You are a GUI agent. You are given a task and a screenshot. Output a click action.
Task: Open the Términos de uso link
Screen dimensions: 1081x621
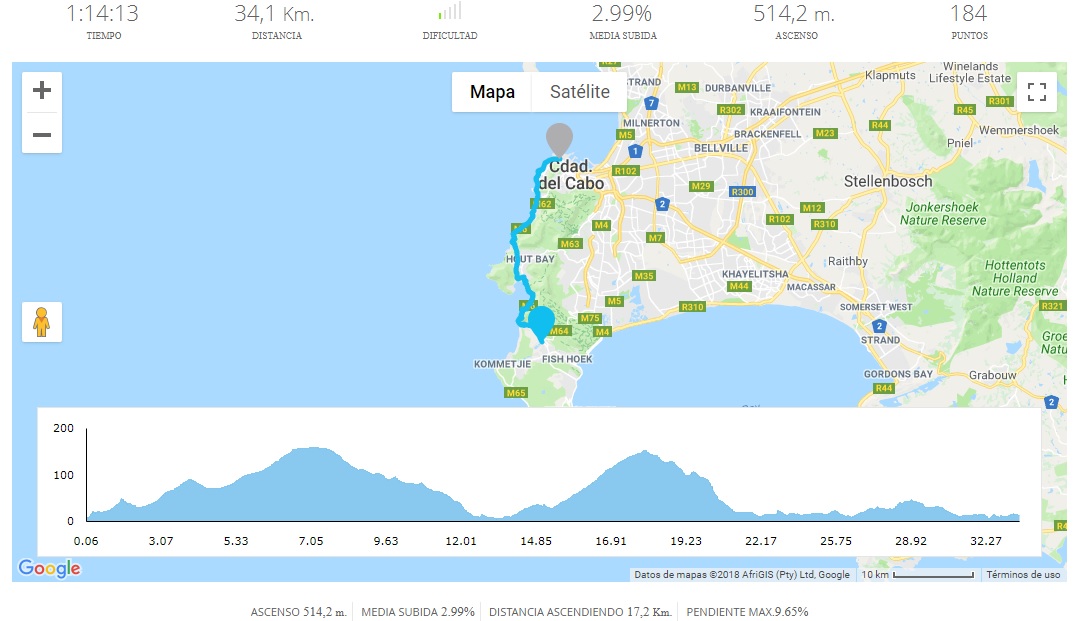tap(1023, 575)
